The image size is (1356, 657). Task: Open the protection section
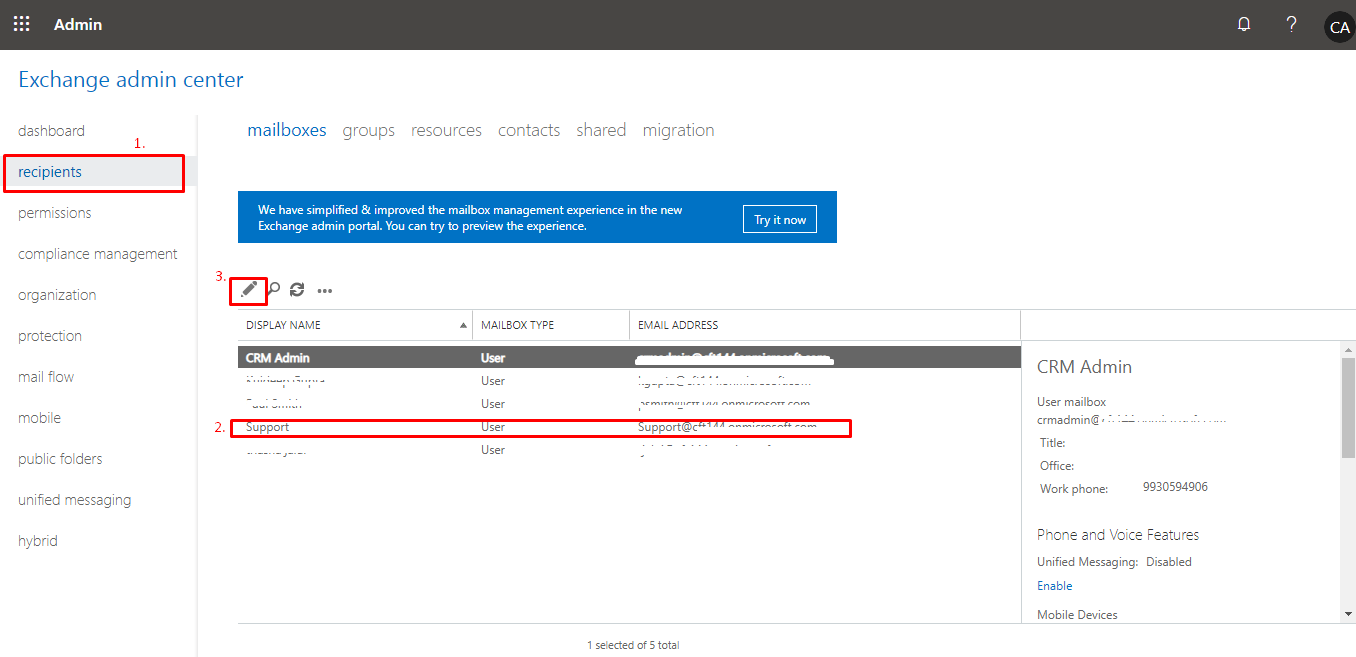point(50,336)
